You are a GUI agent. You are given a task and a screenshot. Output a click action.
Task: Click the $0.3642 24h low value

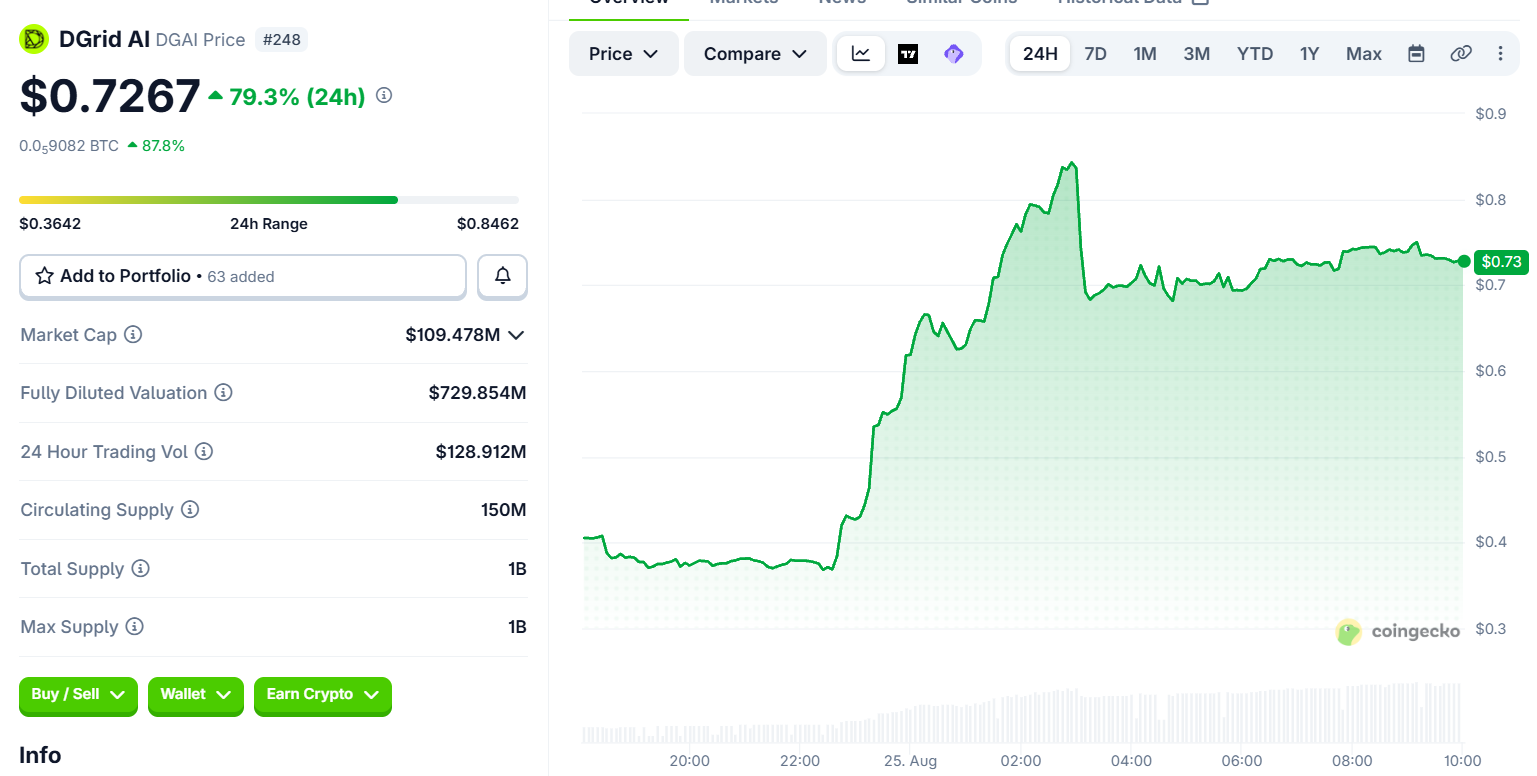[x=50, y=224]
